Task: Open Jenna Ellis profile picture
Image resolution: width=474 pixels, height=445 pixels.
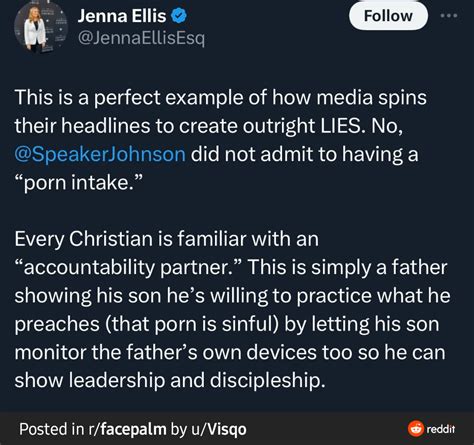Action: [x=41, y=27]
